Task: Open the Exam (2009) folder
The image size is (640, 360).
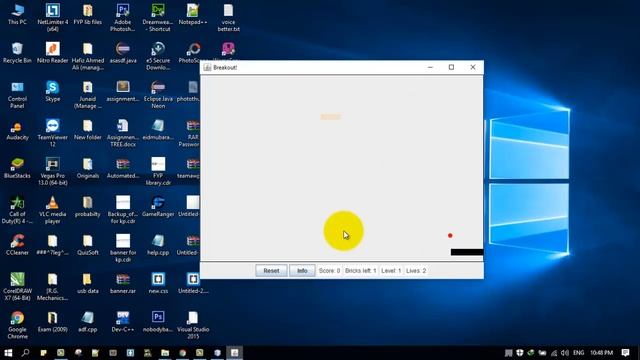Action: [x=53, y=321]
